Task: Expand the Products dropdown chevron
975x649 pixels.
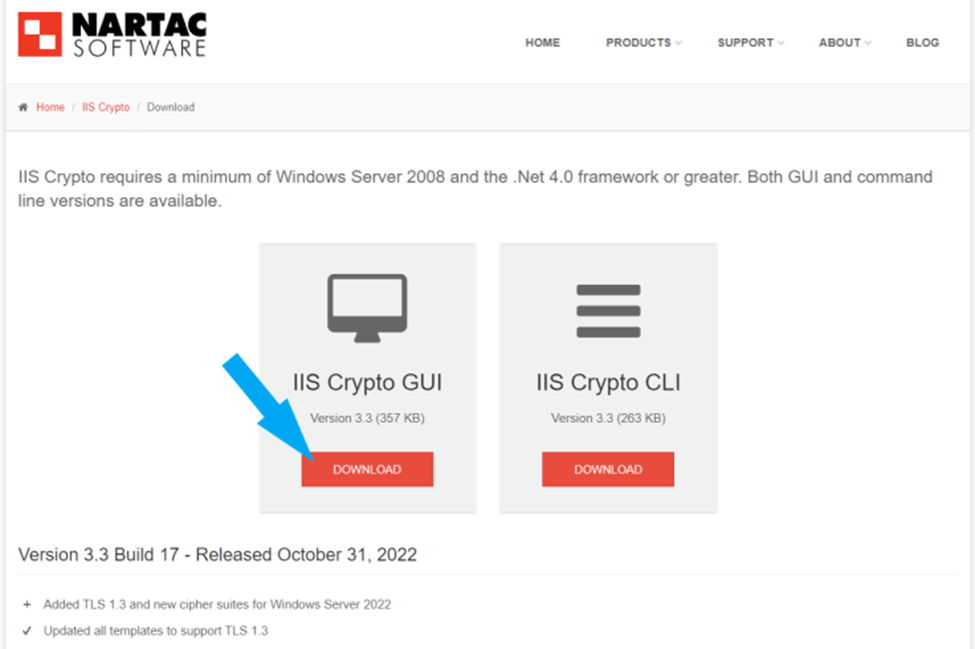Action: click(678, 43)
